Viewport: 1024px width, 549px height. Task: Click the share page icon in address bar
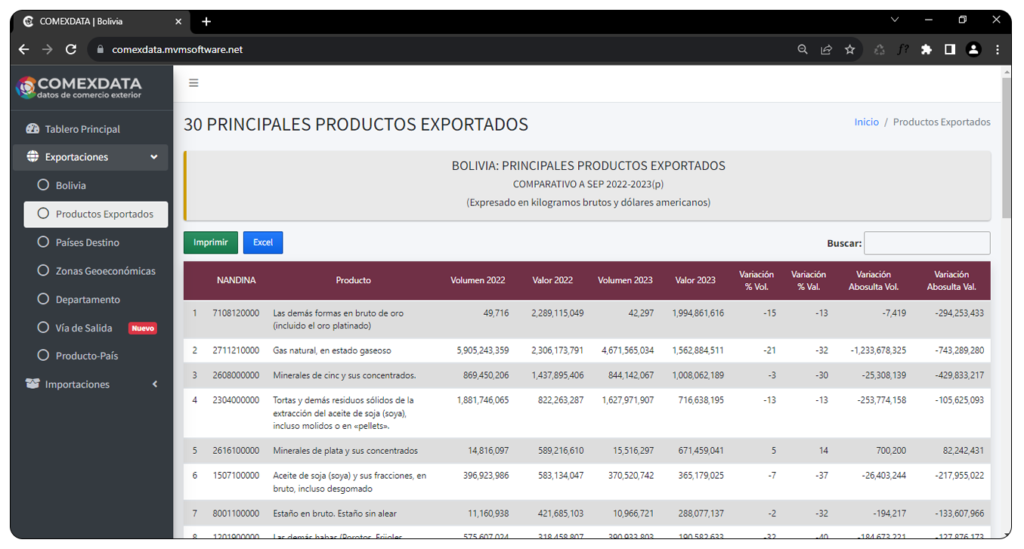click(826, 49)
